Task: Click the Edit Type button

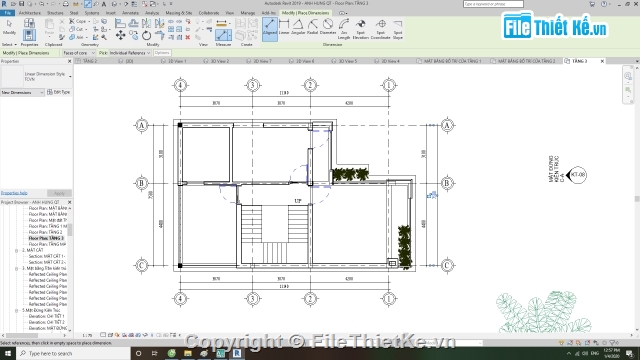Action: 59,92
